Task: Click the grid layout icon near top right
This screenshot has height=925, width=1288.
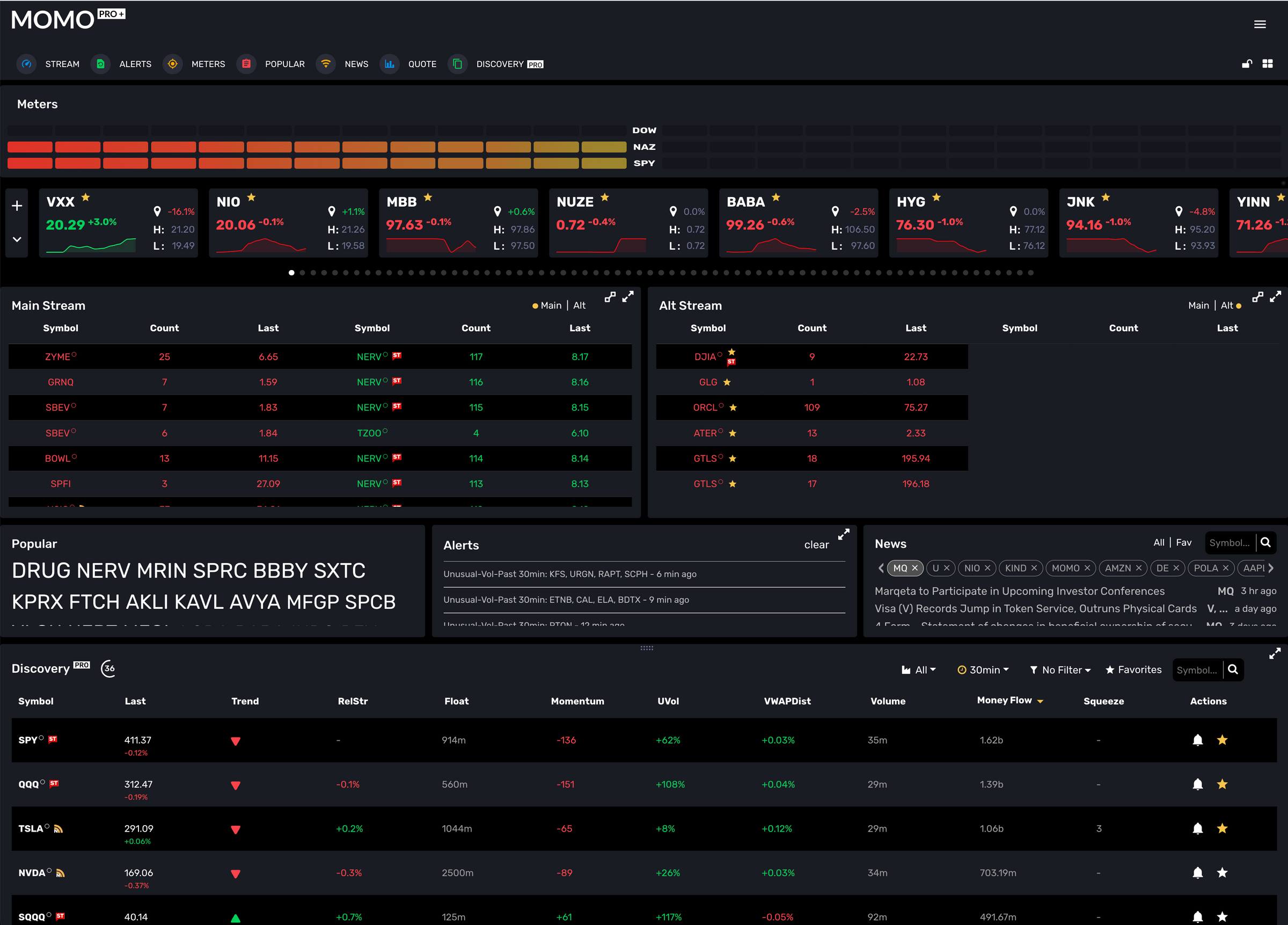Action: click(x=1268, y=64)
